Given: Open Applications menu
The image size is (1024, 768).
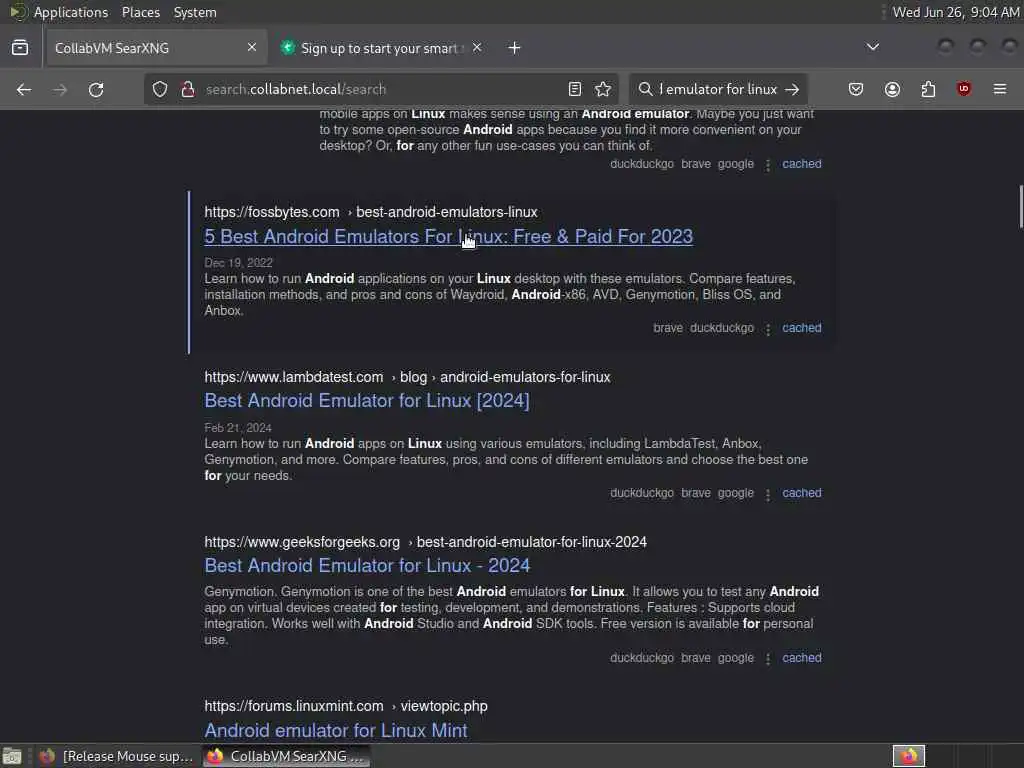Looking at the screenshot, I should point(71,12).
